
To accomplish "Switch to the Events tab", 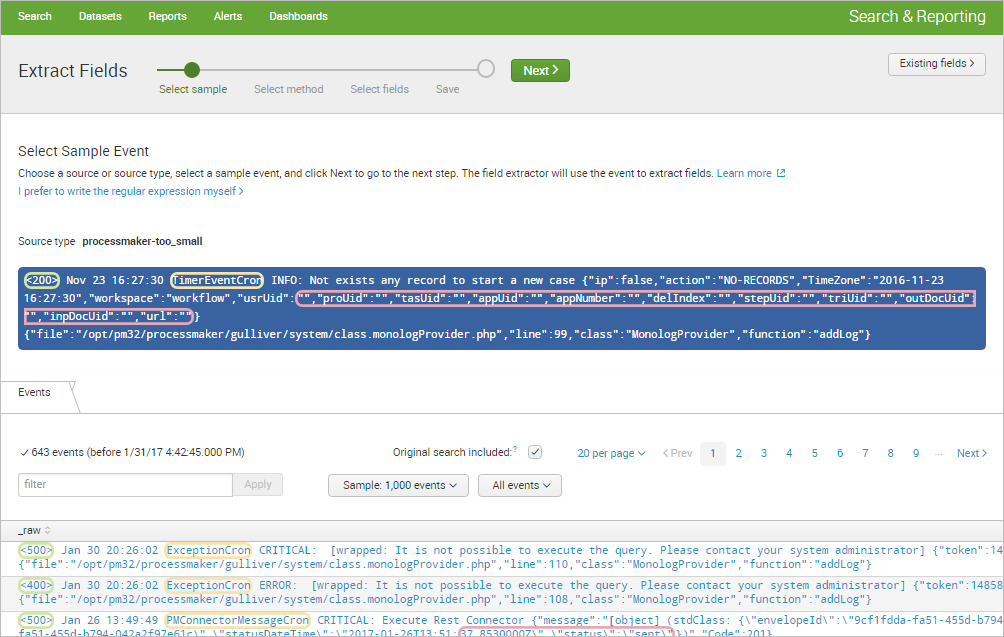I will pos(34,393).
